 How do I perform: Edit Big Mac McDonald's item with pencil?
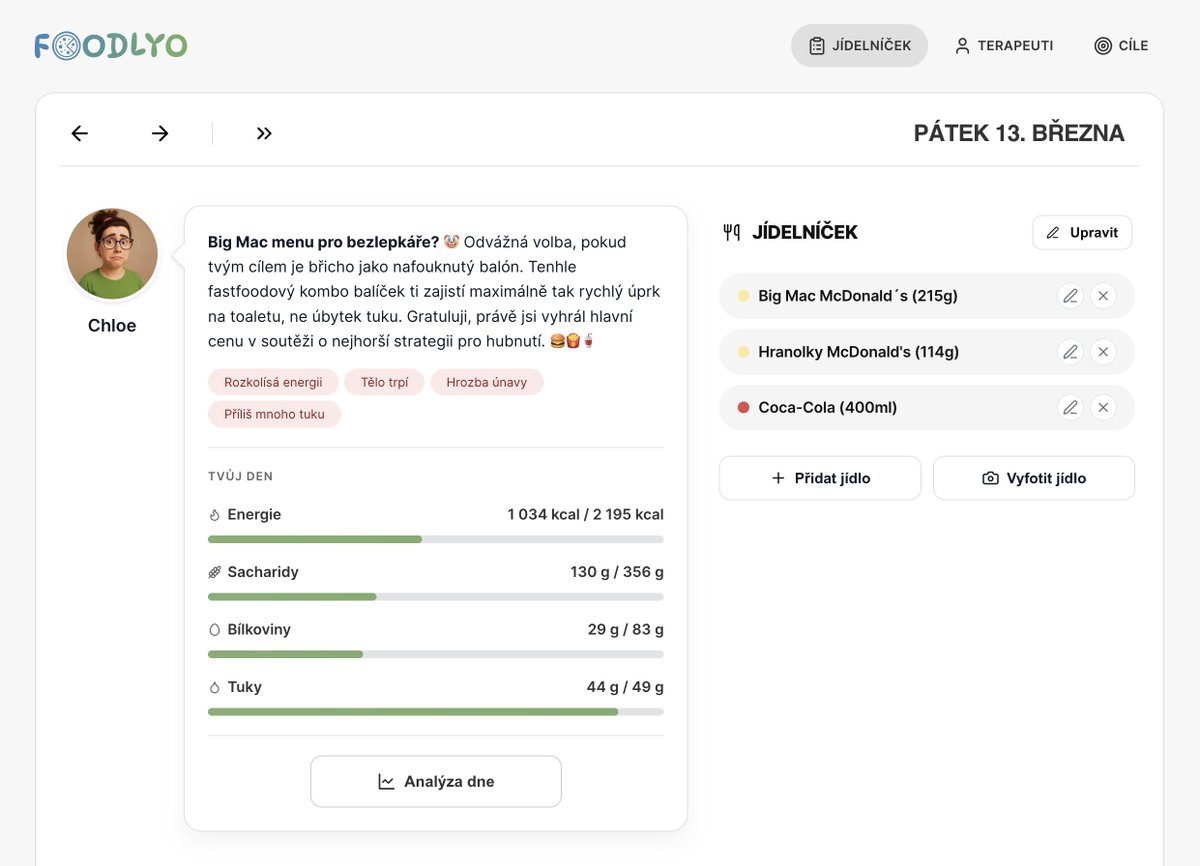(1070, 296)
